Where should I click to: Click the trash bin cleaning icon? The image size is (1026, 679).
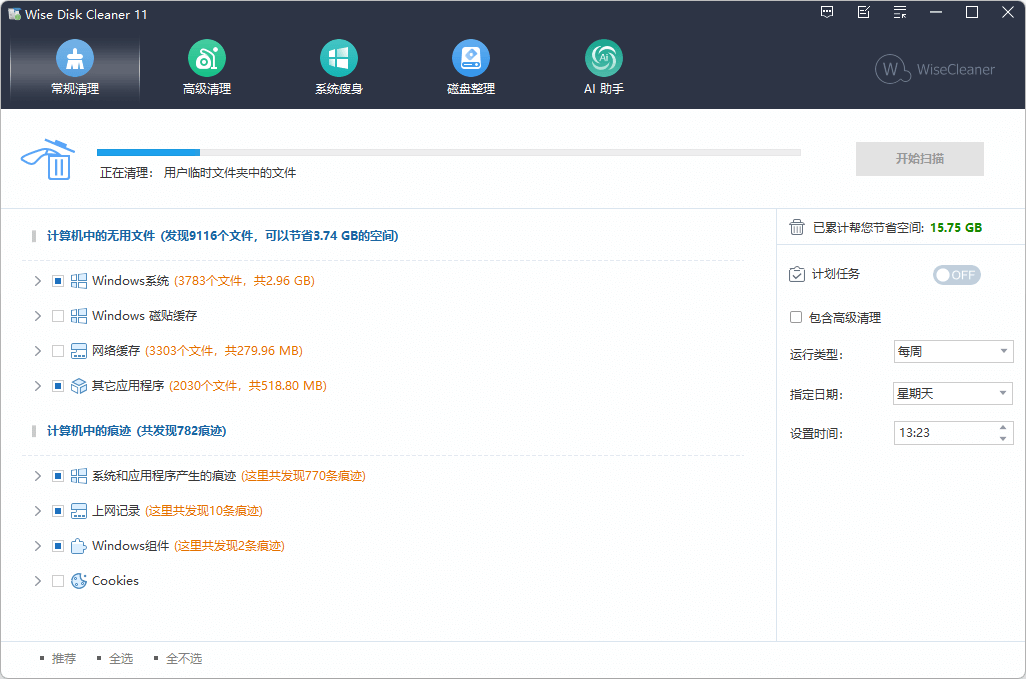[x=49, y=159]
